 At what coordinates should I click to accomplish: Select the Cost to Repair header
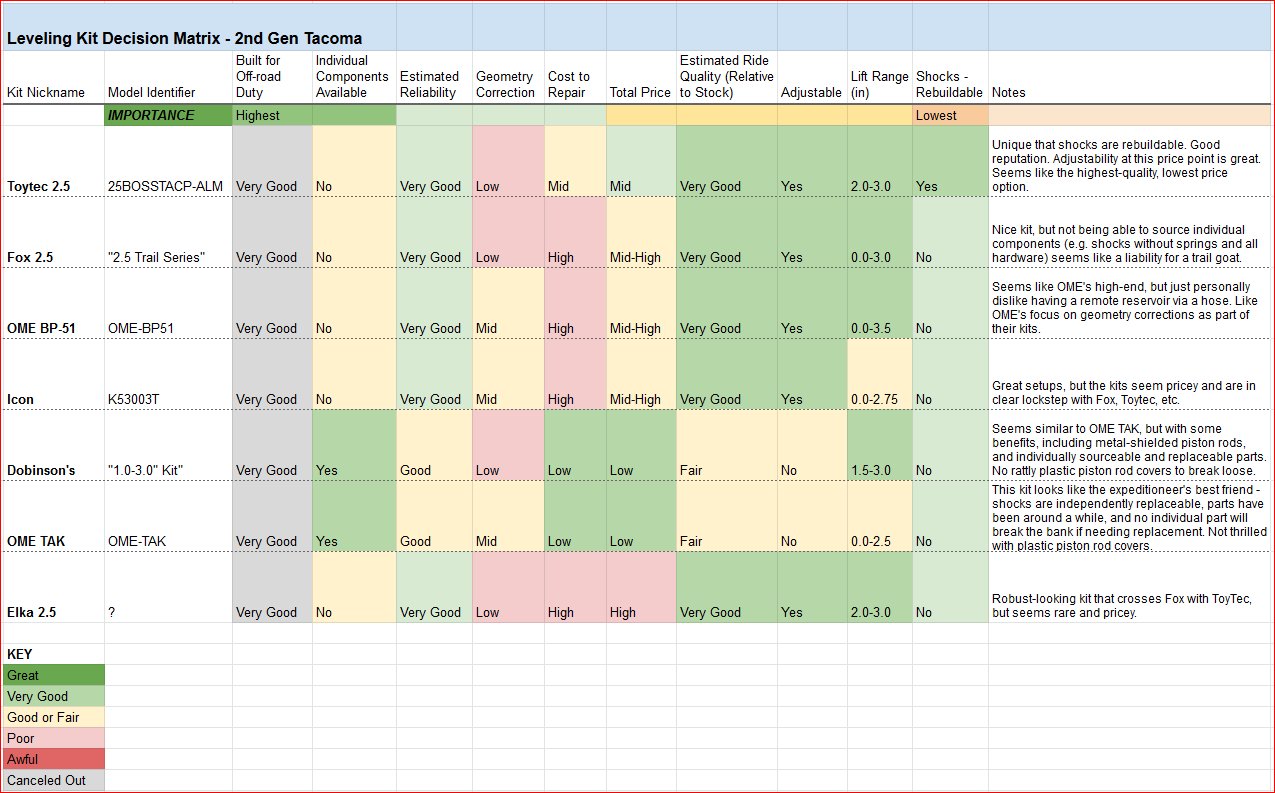[x=575, y=77]
